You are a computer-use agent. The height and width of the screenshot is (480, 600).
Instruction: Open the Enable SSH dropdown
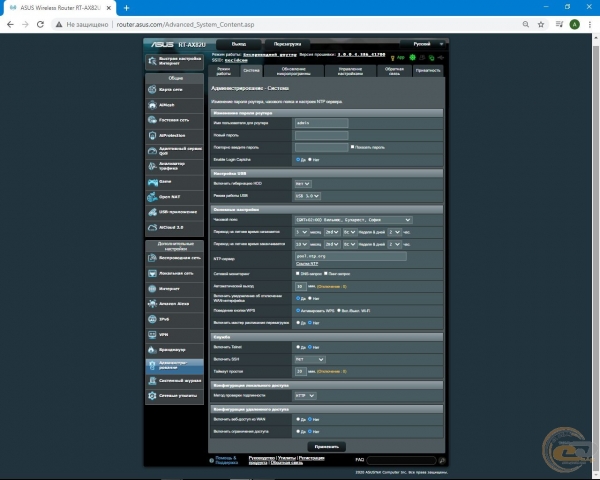click(310, 359)
